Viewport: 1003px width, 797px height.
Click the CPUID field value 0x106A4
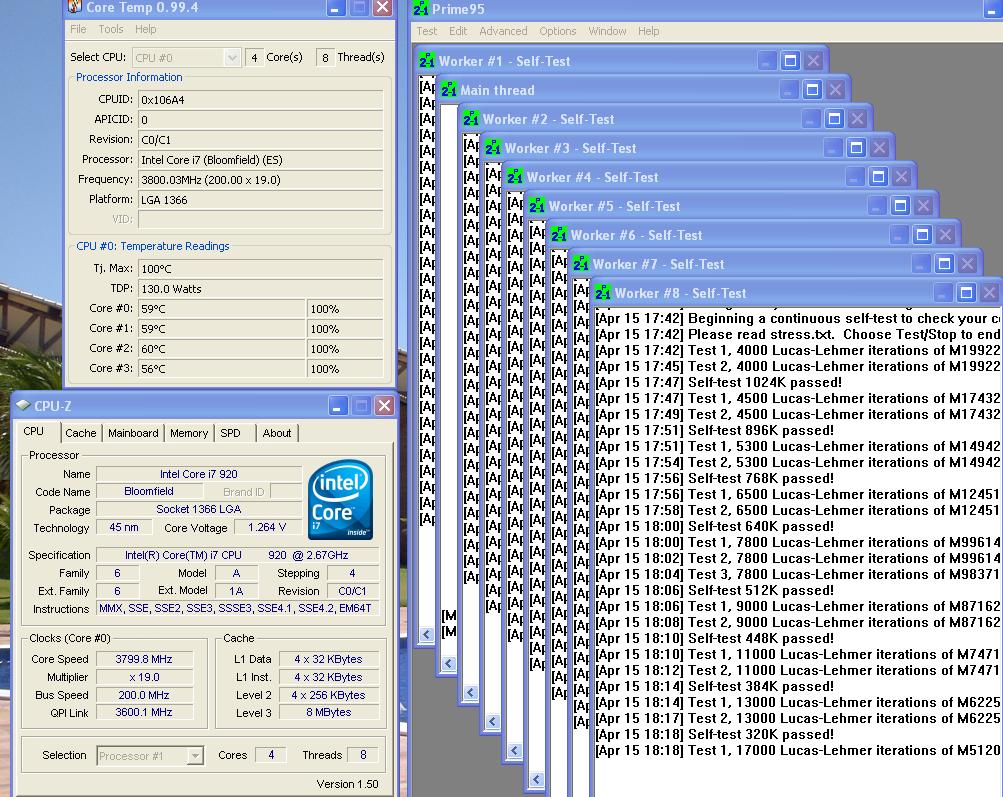click(260, 100)
